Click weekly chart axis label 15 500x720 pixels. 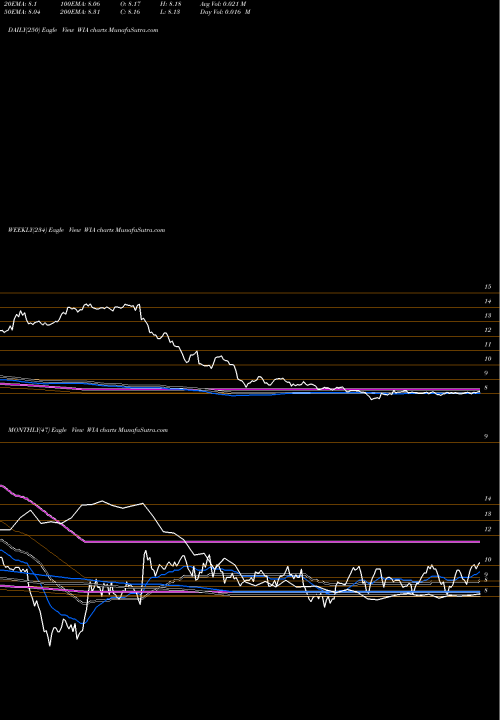488,287
